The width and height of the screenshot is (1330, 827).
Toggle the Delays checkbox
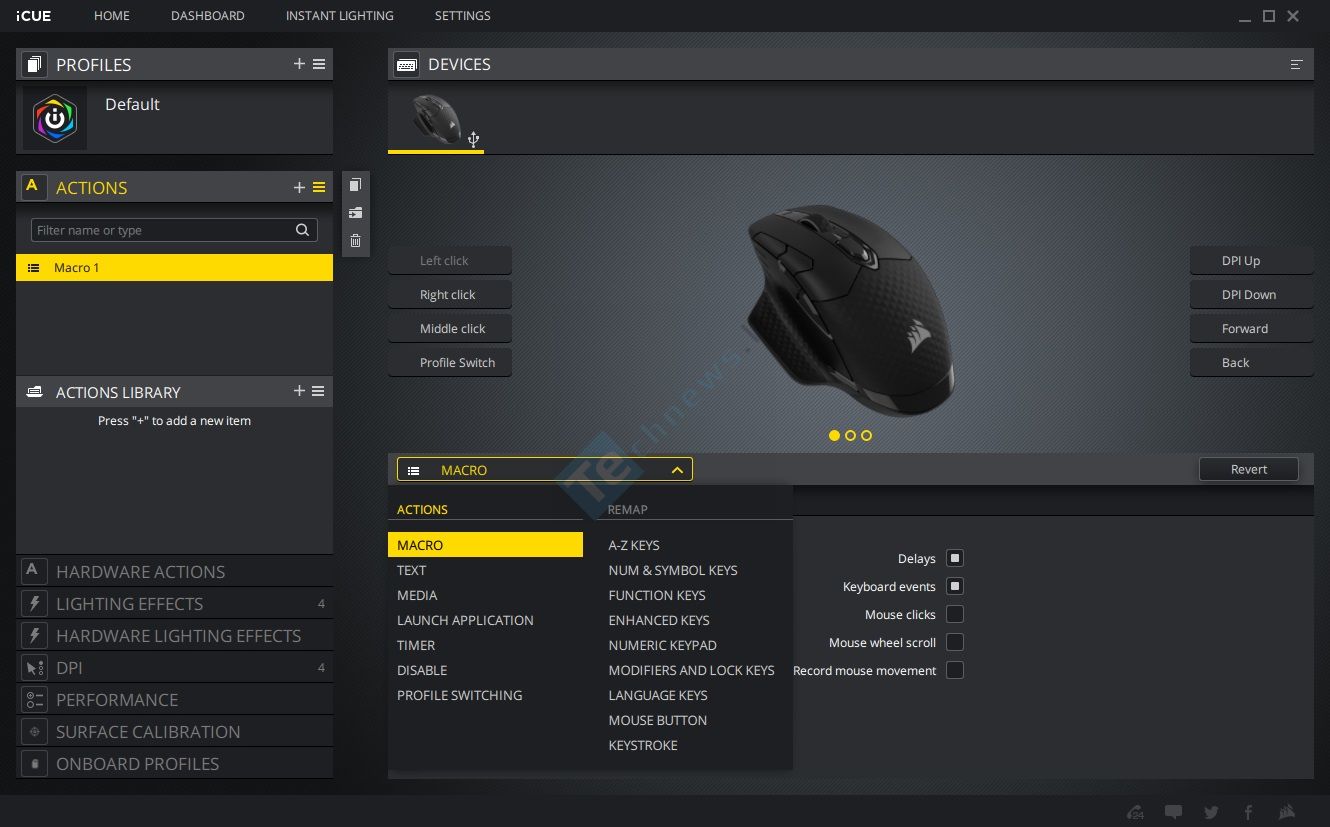click(x=955, y=558)
